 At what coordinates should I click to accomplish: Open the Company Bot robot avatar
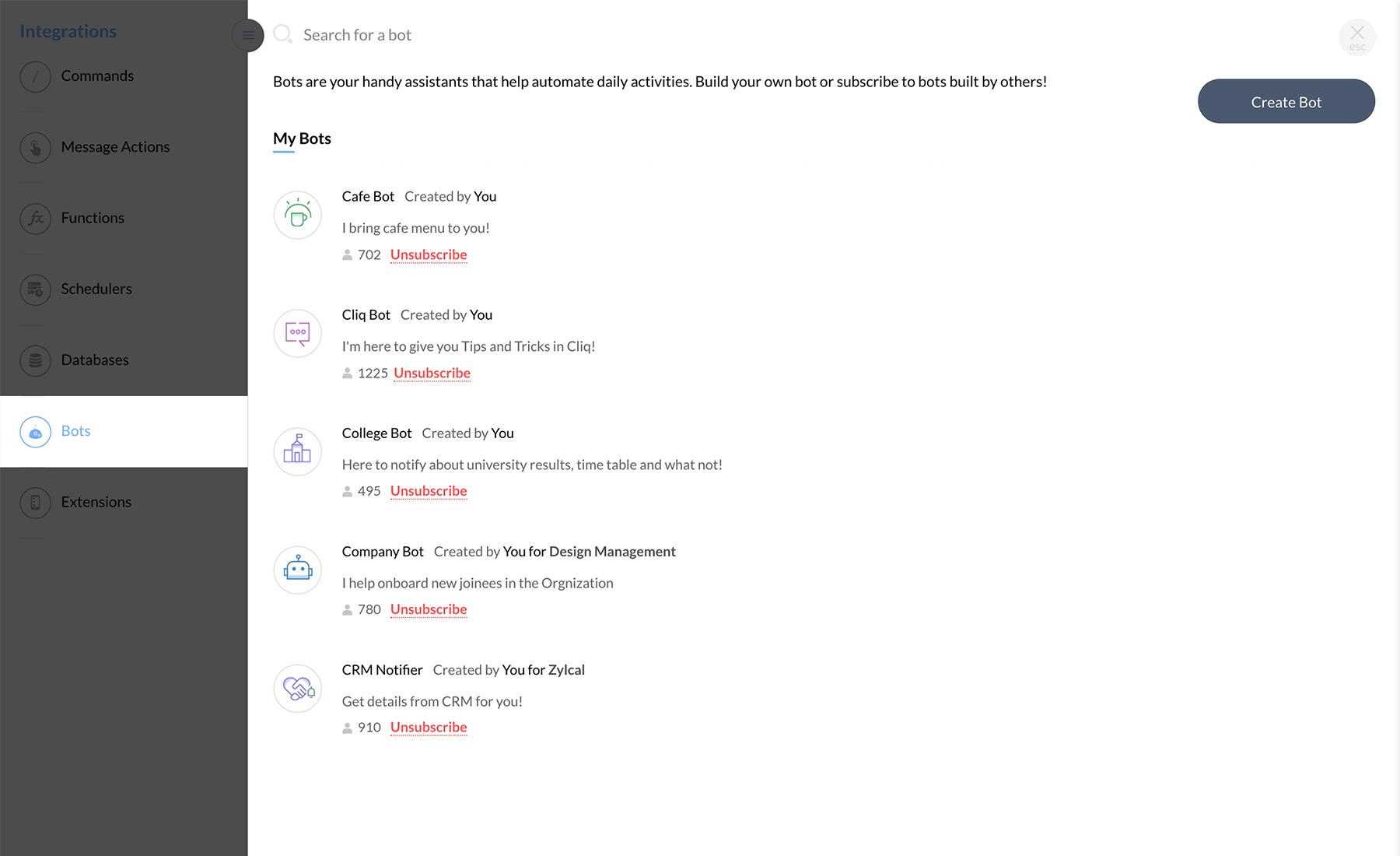pyautogui.click(x=297, y=570)
